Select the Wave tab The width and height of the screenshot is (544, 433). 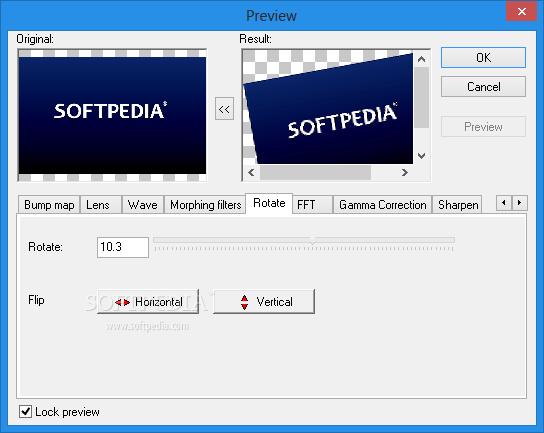[143, 205]
